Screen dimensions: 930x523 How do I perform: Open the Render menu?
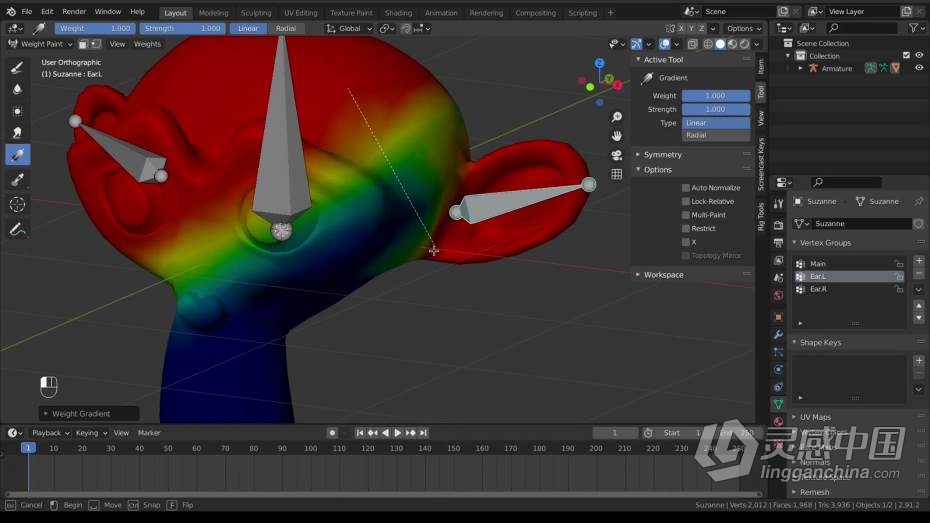pos(74,11)
